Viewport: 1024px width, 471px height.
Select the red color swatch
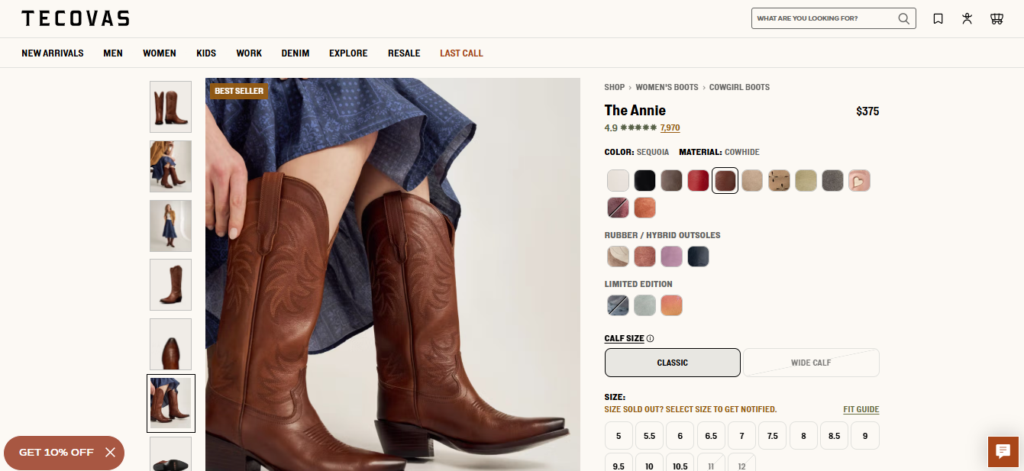coord(698,180)
